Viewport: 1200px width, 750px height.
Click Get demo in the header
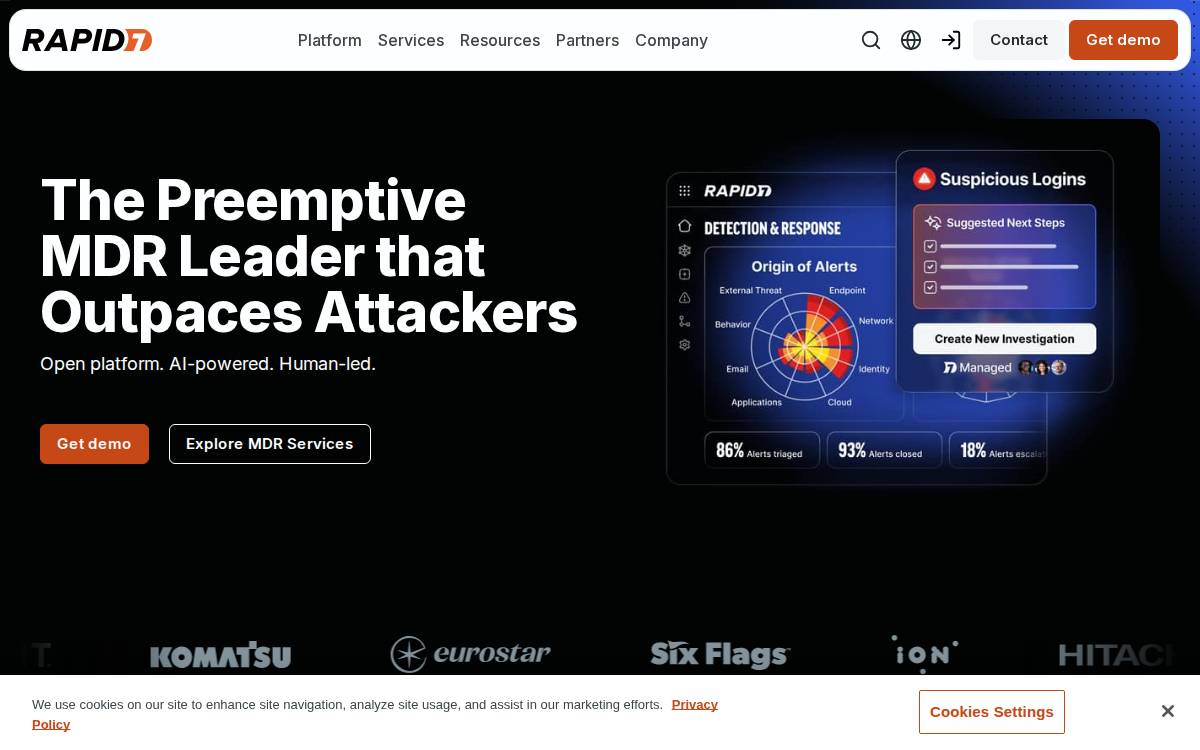(x=1123, y=40)
